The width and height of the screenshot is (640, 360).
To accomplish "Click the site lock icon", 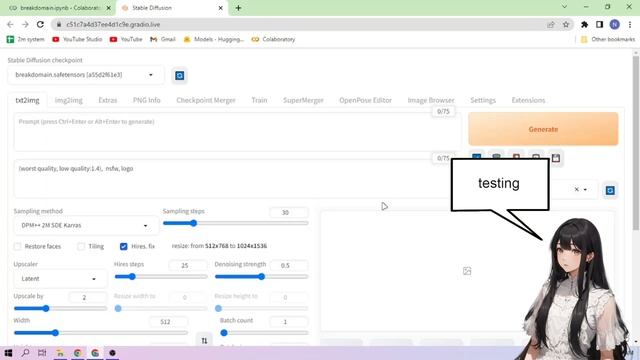I will click(59, 24).
